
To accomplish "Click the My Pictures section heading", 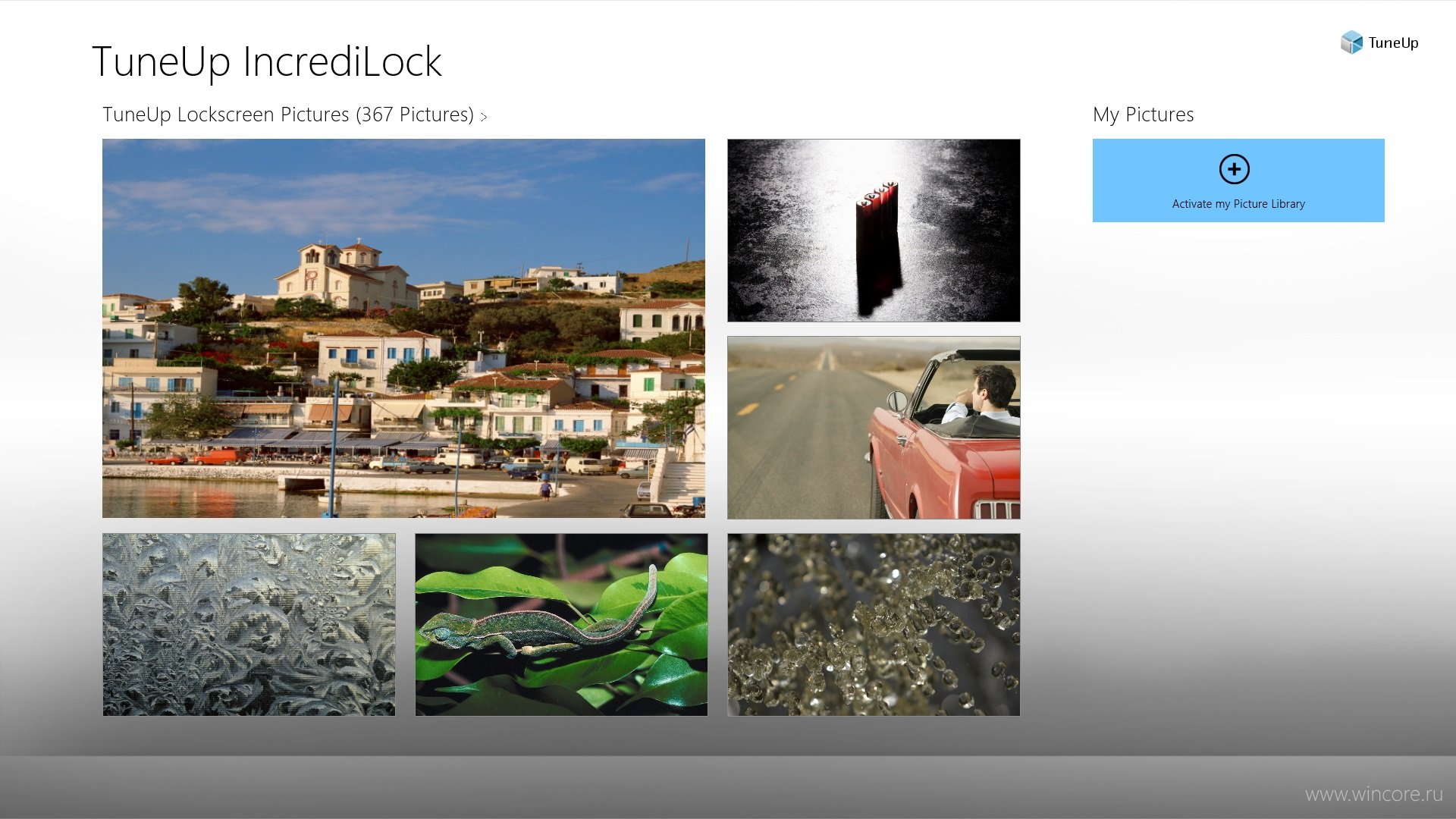I will click(1143, 115).
